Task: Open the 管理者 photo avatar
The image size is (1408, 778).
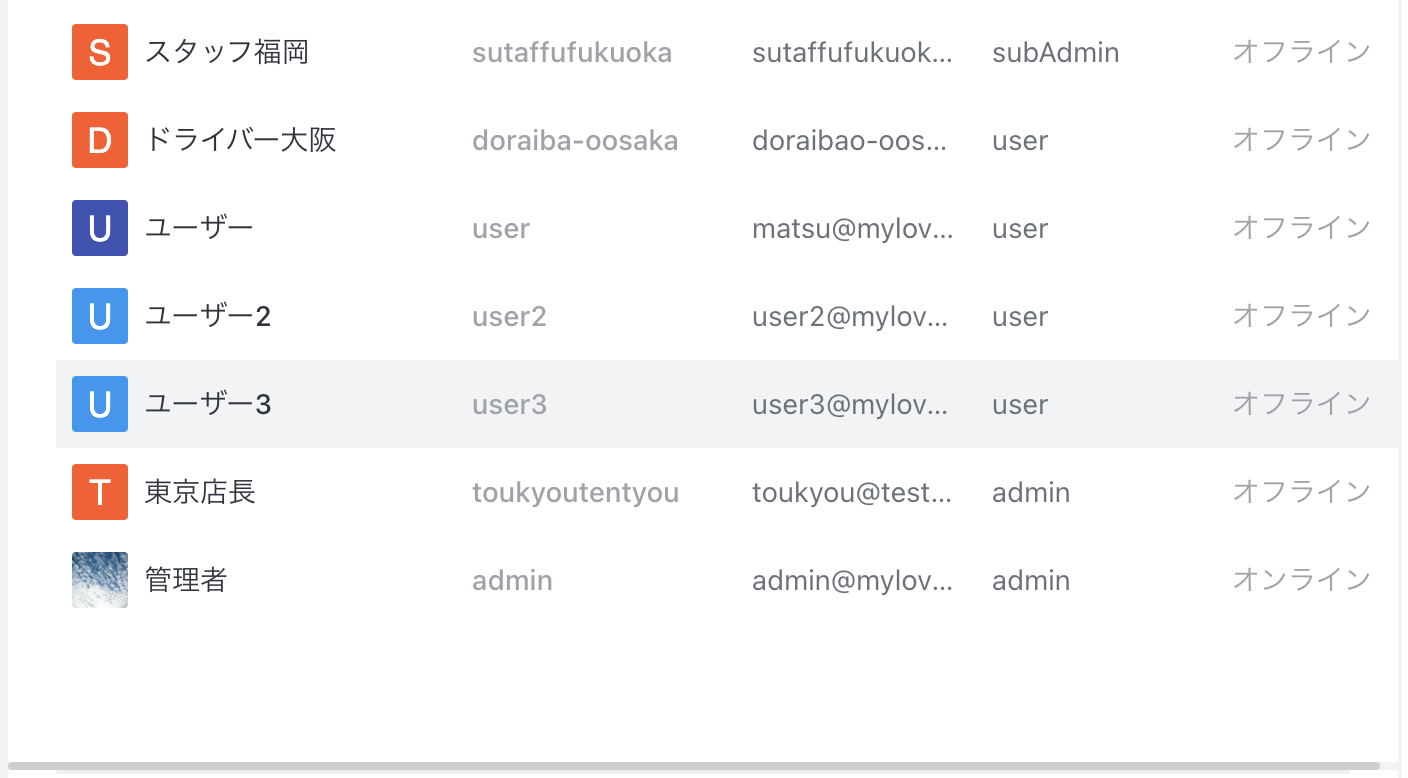Action: 100,580
